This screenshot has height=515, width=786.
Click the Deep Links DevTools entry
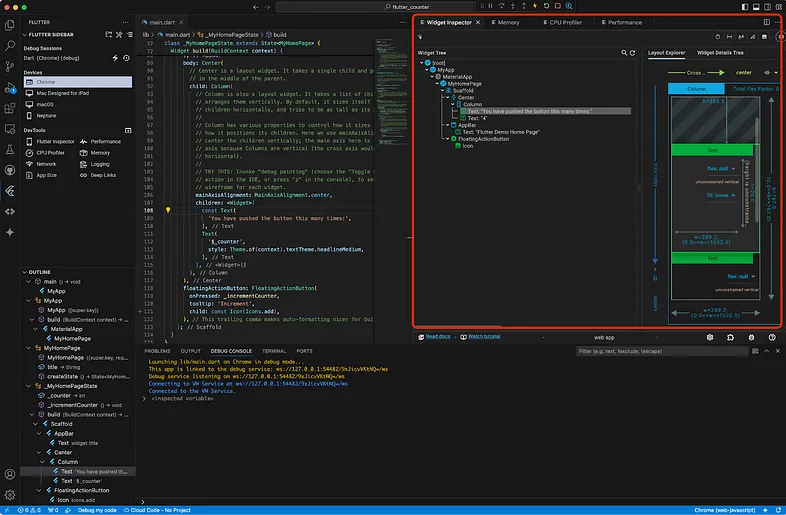pos(98,175)
